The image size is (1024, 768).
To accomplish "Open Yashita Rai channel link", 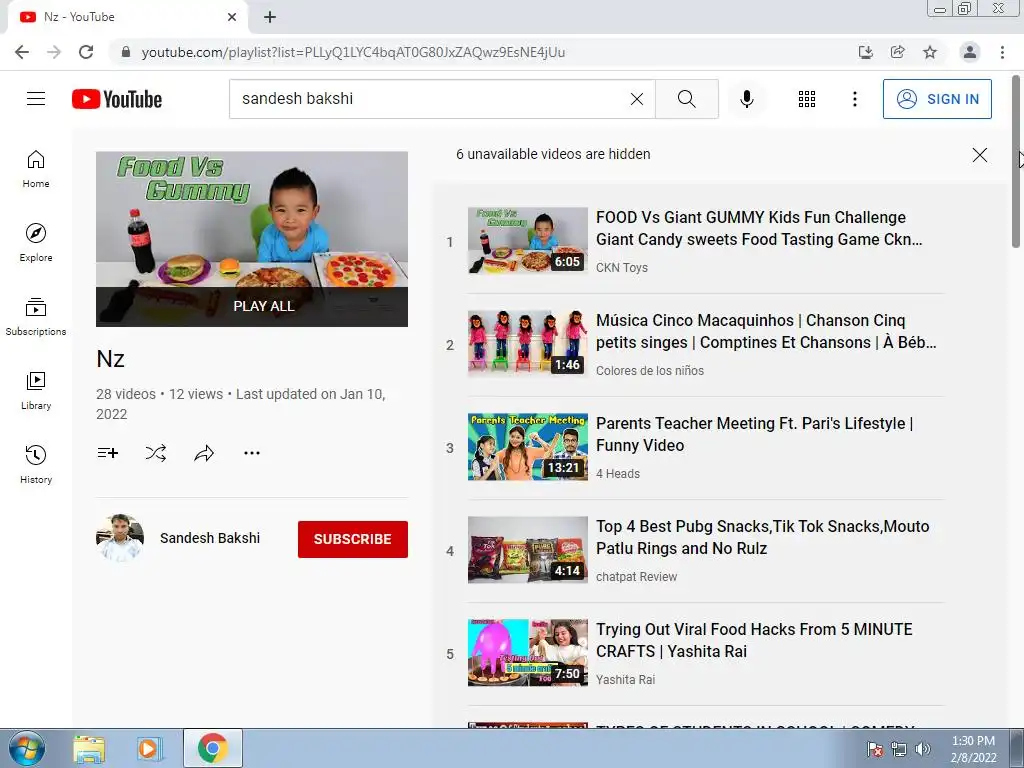I will pyautogui.click(x=625, y=679).
